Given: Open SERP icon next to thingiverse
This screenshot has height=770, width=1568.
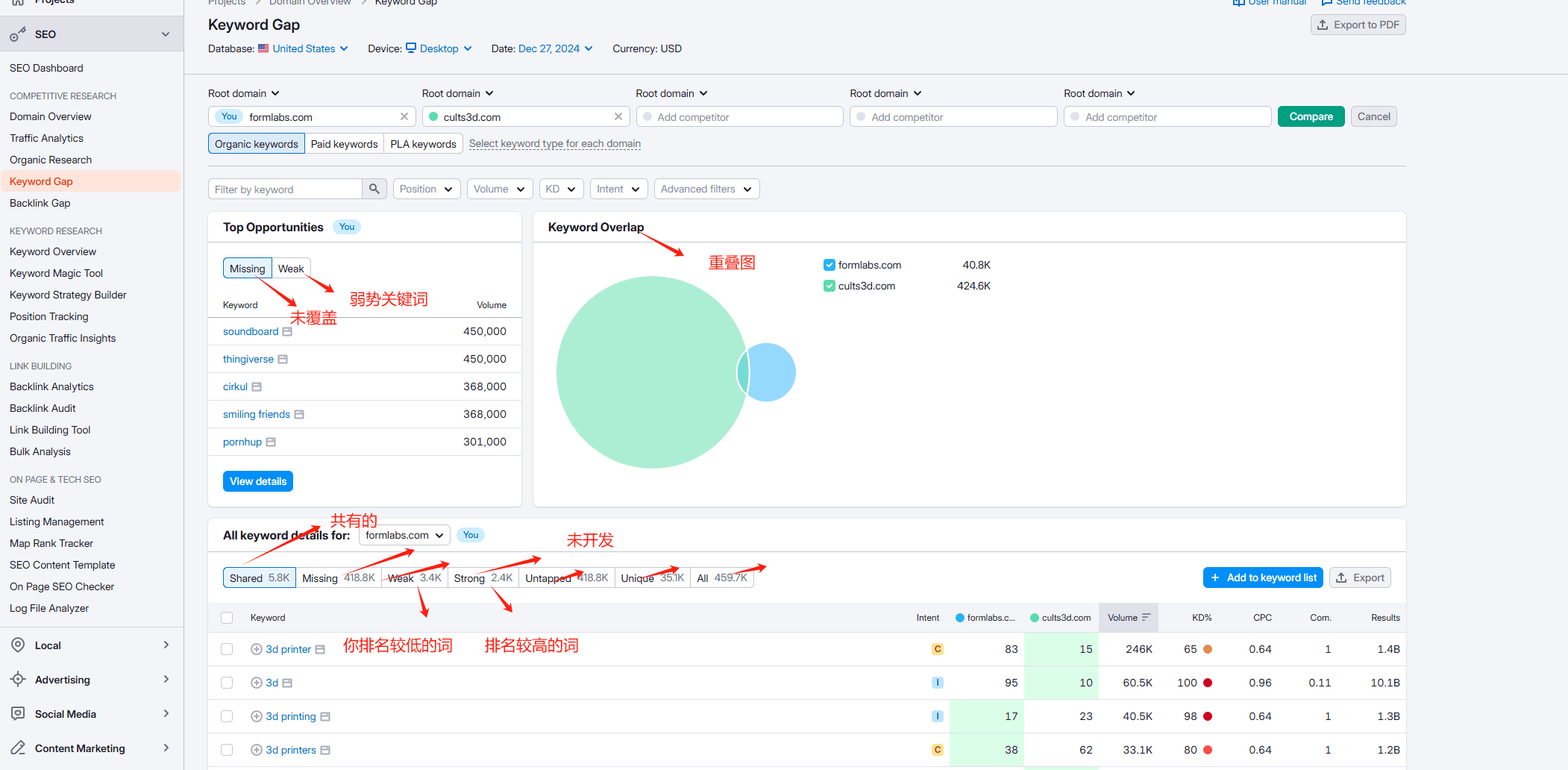Looking at the screenshot, I should click(x=283, y=359).
